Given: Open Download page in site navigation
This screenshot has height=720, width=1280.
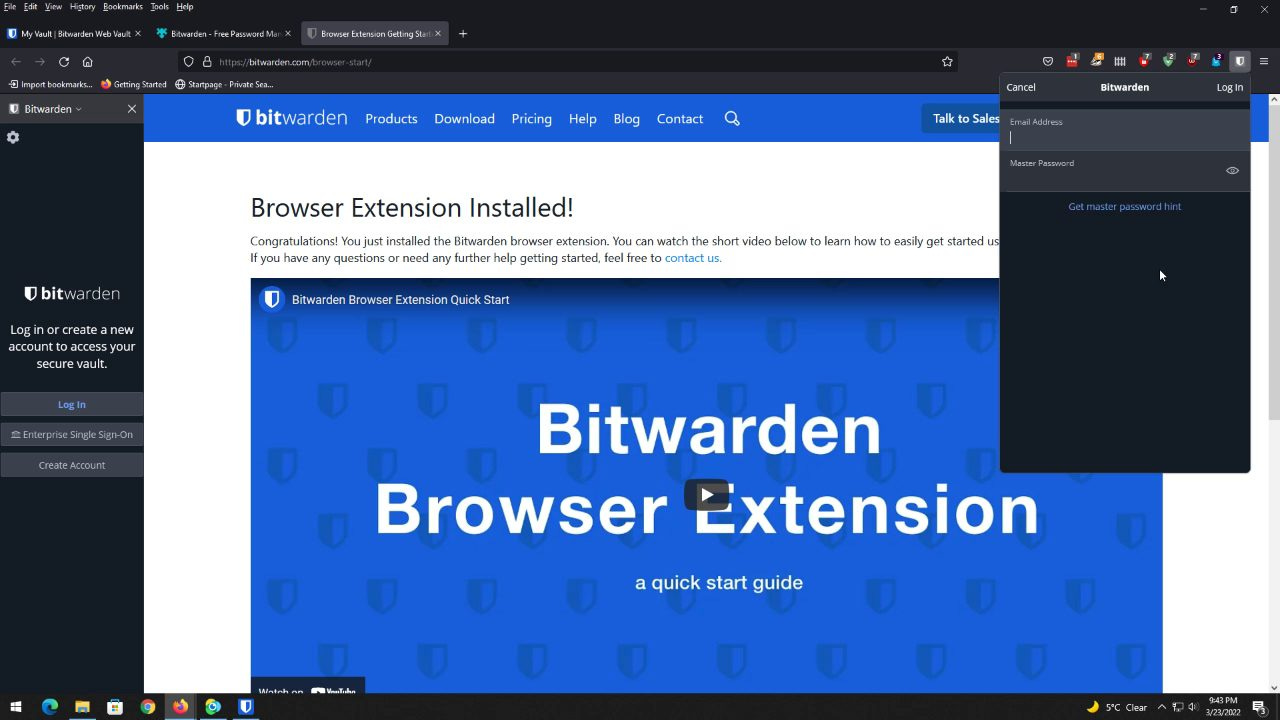Looking at the screenshot, I should pyautogui.click(x=464, y=118).
